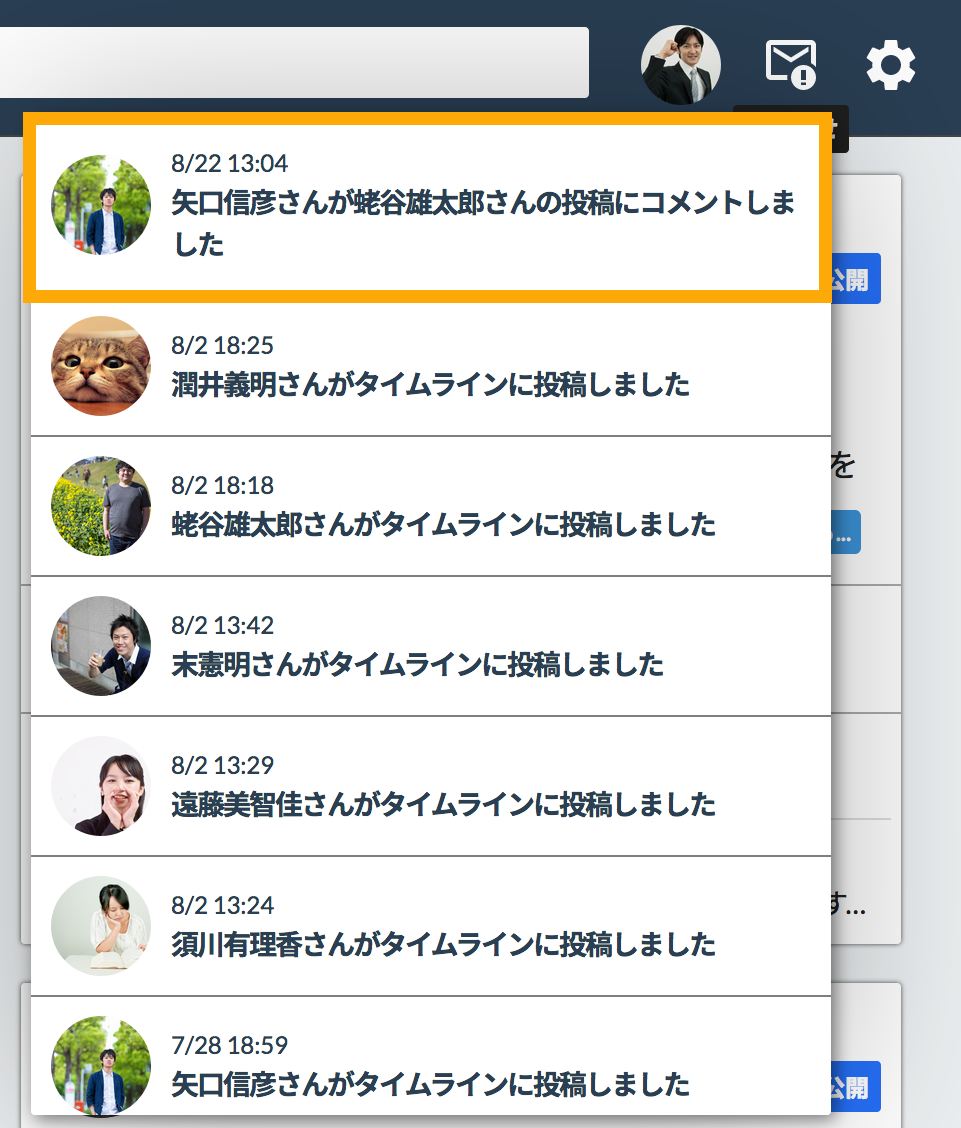The height and width of the screenshot is (1128, 961).
Task: Click the blue 公開 button at top right
Action: pyautogui.click(x=855, y=279)
